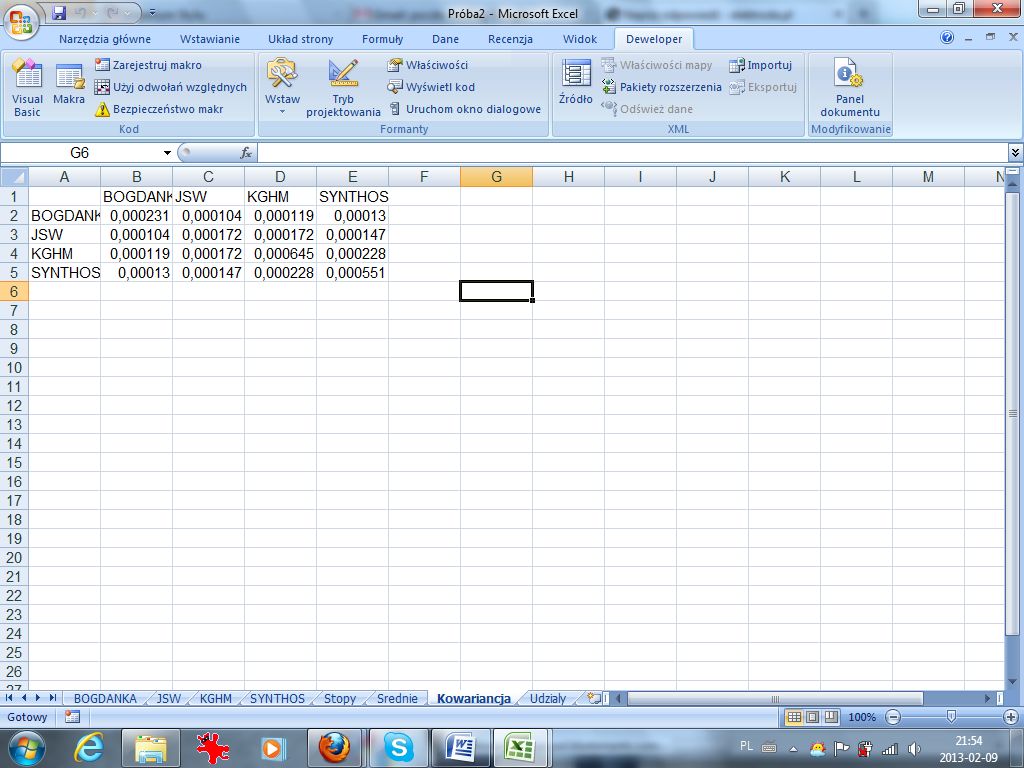Viewport: 1024px width, 768px height.
Task: Toggle Tryb projektowania design mode
Action: click(x=343, y=88)
